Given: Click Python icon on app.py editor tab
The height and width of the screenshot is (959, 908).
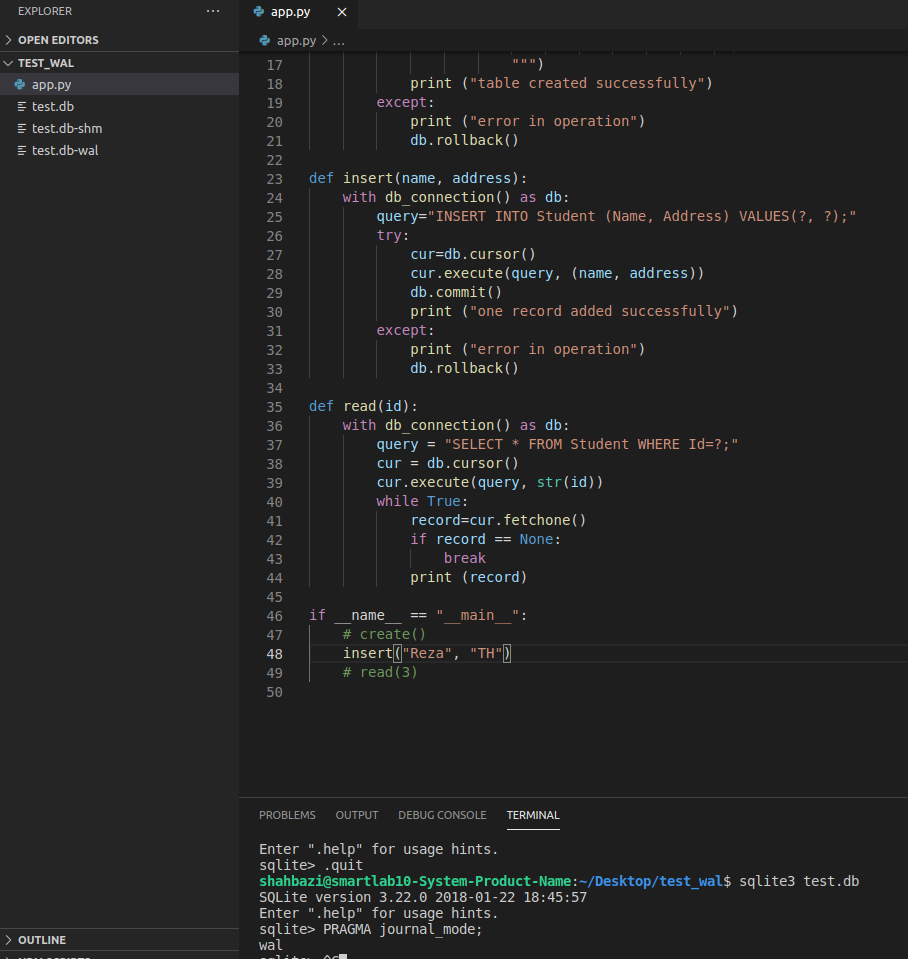Looking at the screenshot, I should (x=260, y=13).
